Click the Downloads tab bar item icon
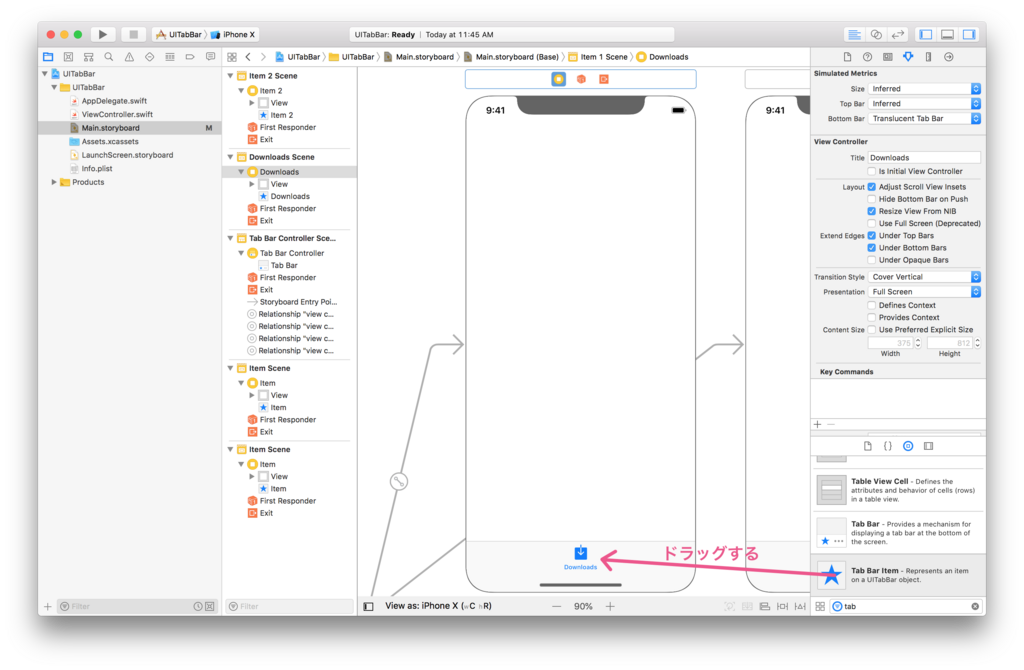This screenshot has height=670, width=1024. [581, 553]
